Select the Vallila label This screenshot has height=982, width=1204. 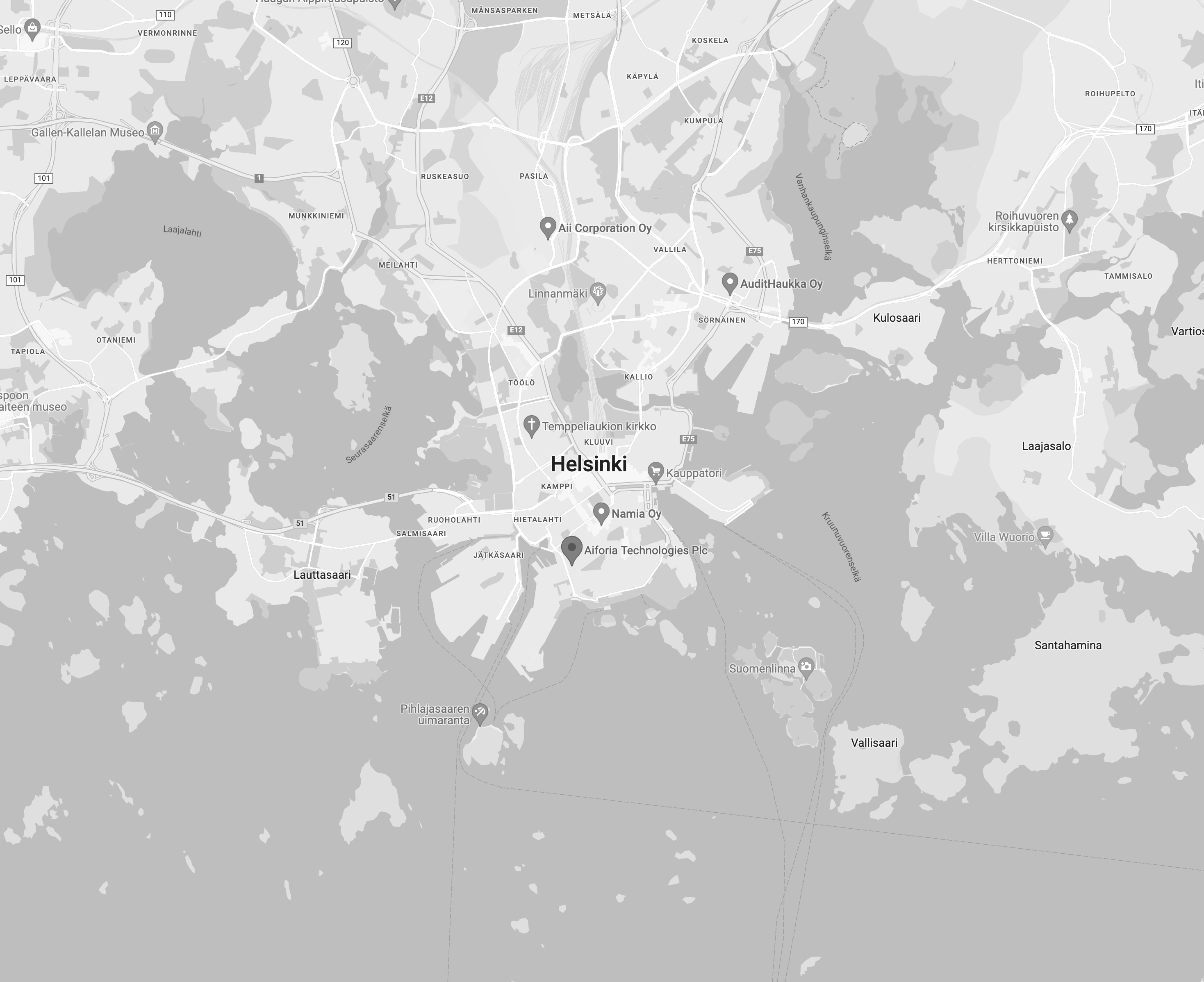tap(670, 250)
